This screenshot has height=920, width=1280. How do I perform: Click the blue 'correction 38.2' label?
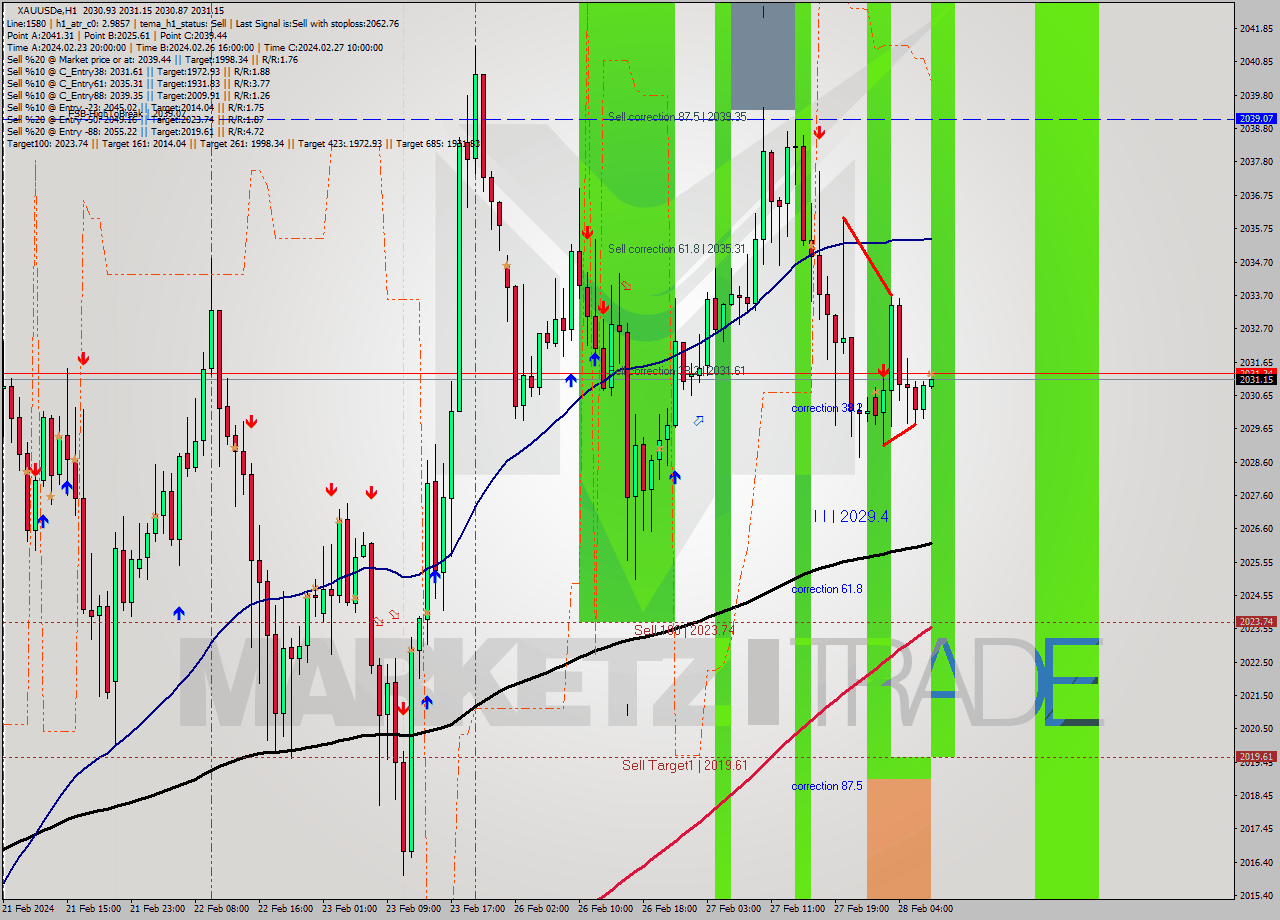click(x=826, y=408)
